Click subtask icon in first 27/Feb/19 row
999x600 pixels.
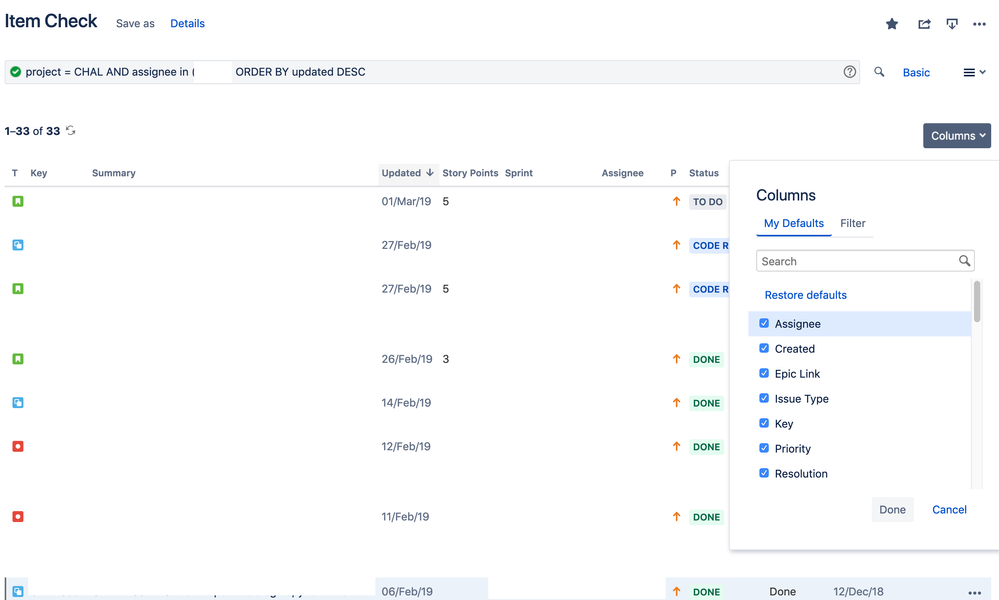click(x=18, y=245)
